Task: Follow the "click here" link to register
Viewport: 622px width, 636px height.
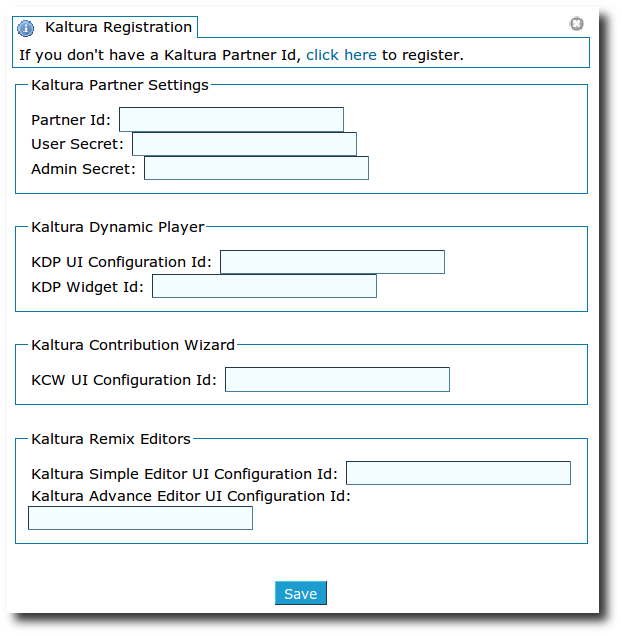Action: [x=341, y=55]
